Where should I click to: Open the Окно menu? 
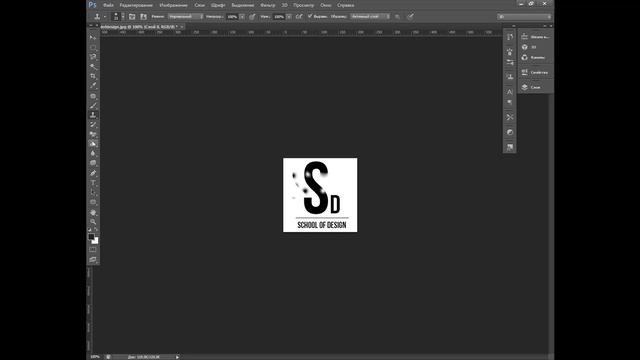(326, 5)
